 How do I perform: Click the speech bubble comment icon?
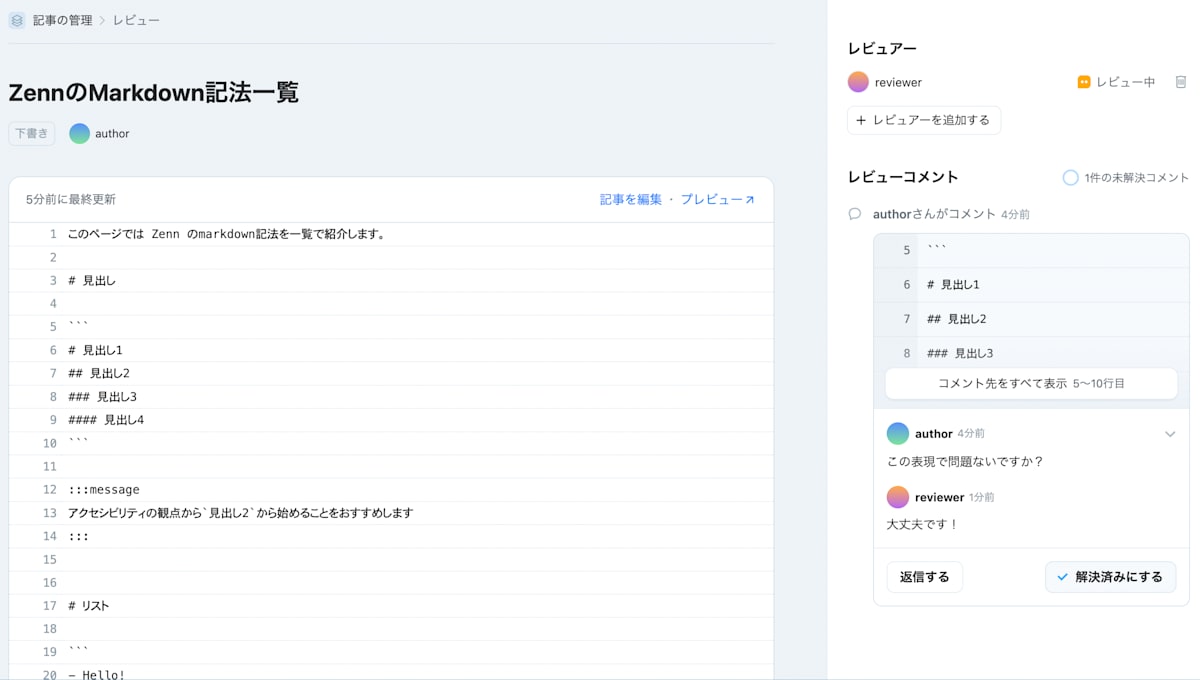(855, 214)
